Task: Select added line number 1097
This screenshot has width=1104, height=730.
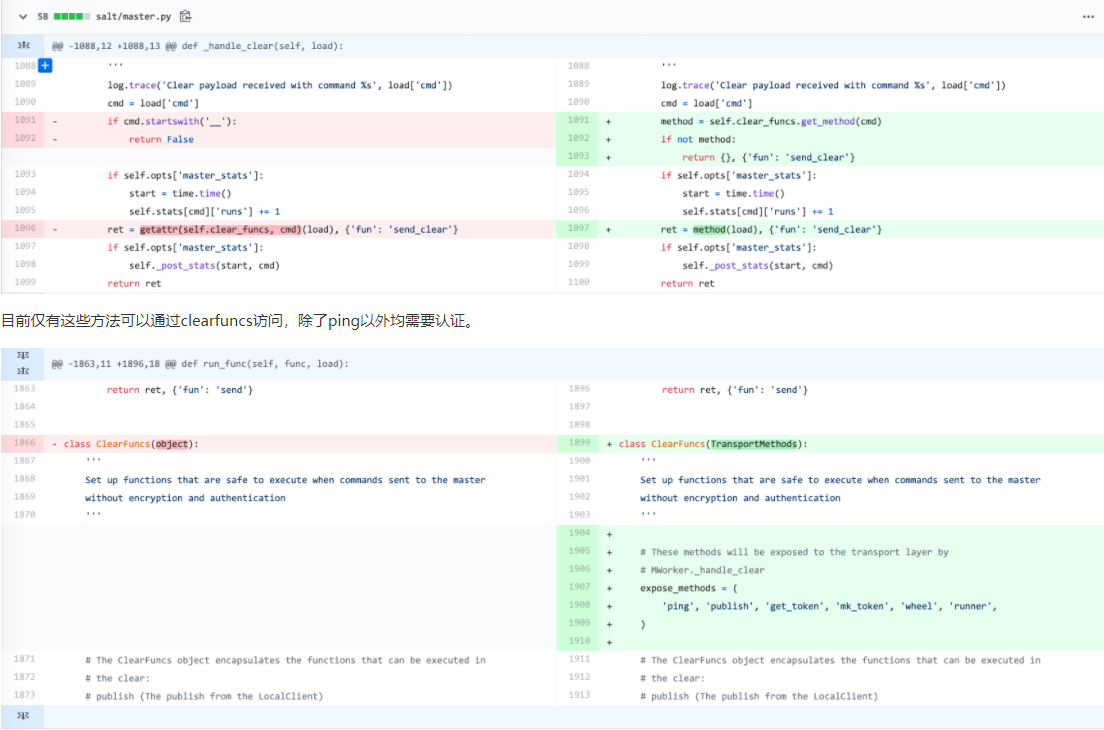Action: 579,229
